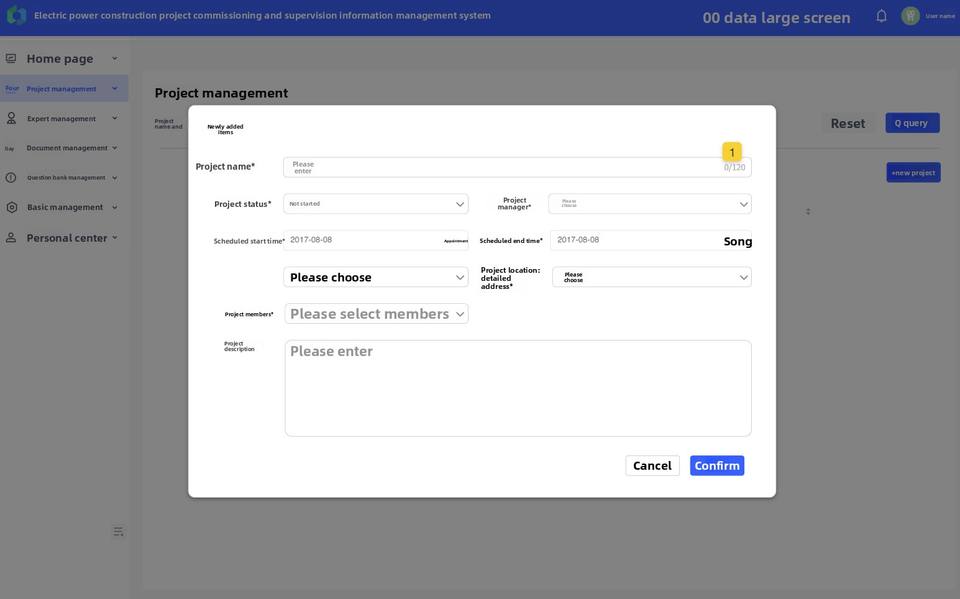Click the Newly added items dialog title

225,129
